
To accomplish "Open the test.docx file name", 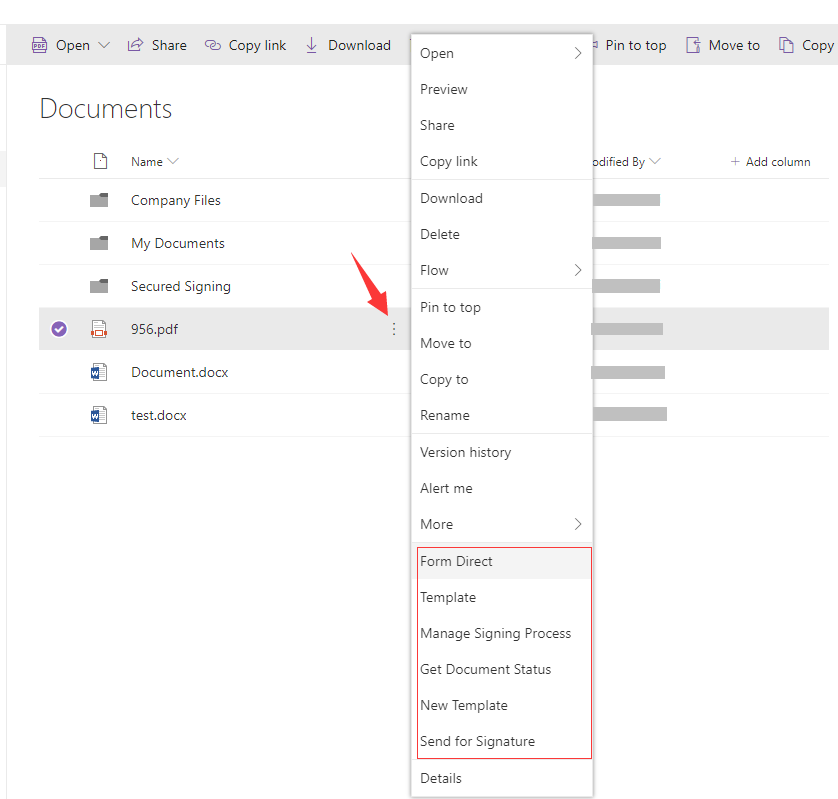I will click(159, 415).
